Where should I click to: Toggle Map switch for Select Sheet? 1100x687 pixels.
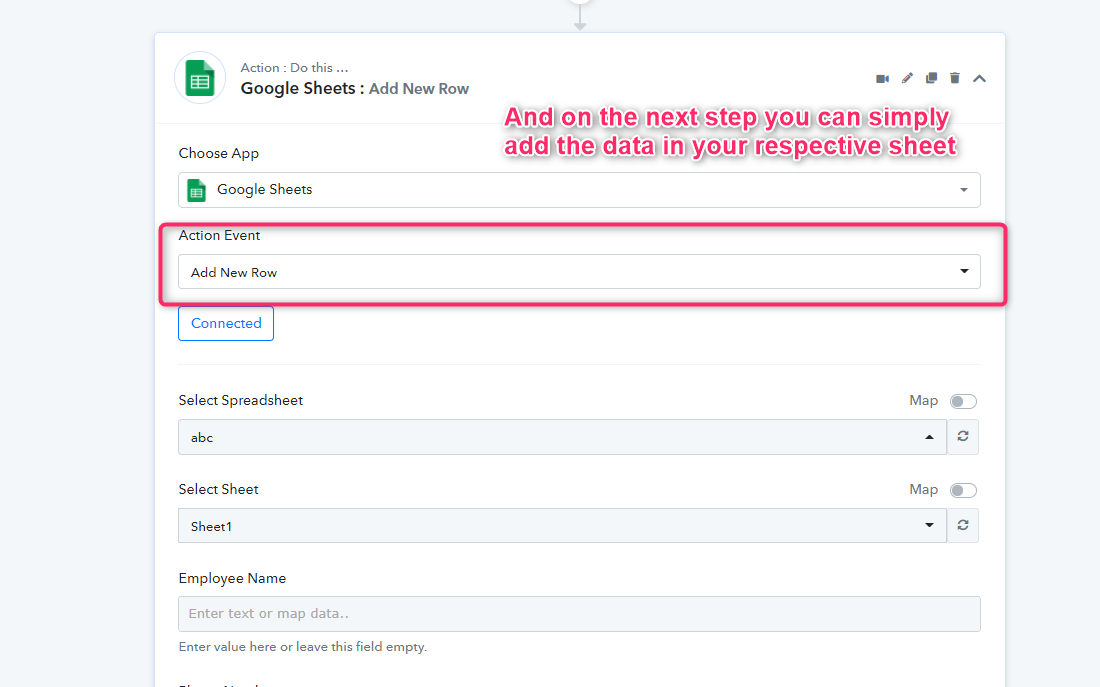pyautogui.click(x=963, y=490)
